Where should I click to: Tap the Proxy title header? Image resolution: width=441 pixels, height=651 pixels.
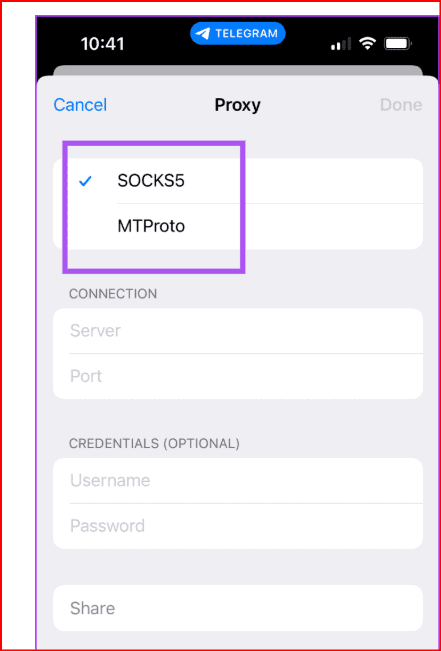238,105
